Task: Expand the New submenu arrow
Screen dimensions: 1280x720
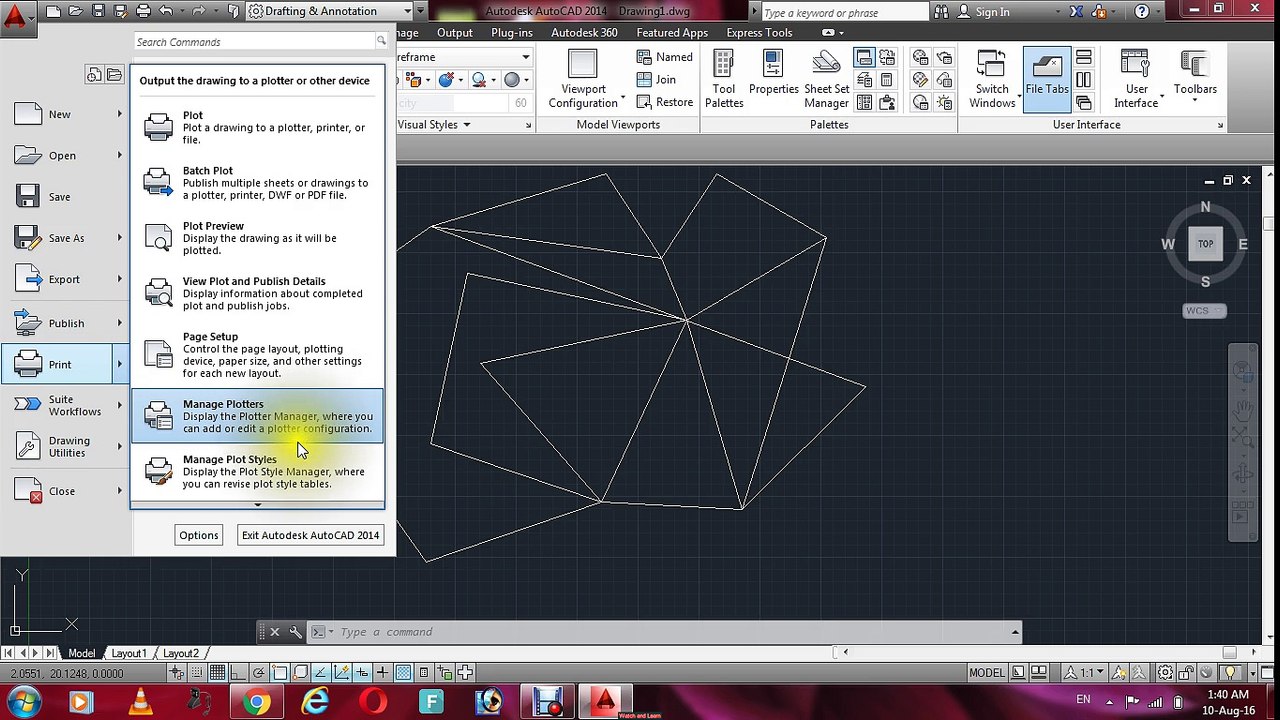Action: click(120, 114)
